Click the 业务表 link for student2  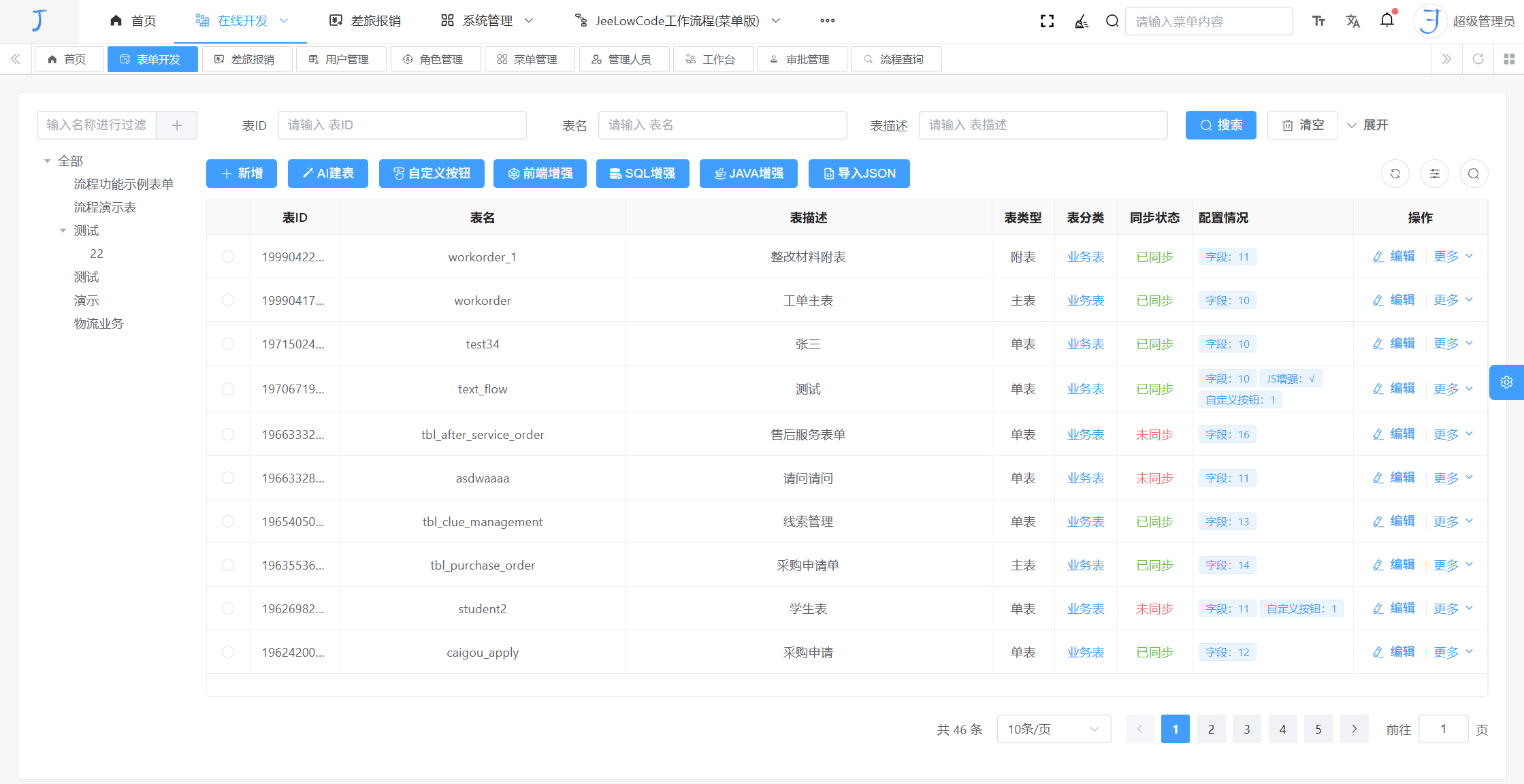click(1085, 608)
